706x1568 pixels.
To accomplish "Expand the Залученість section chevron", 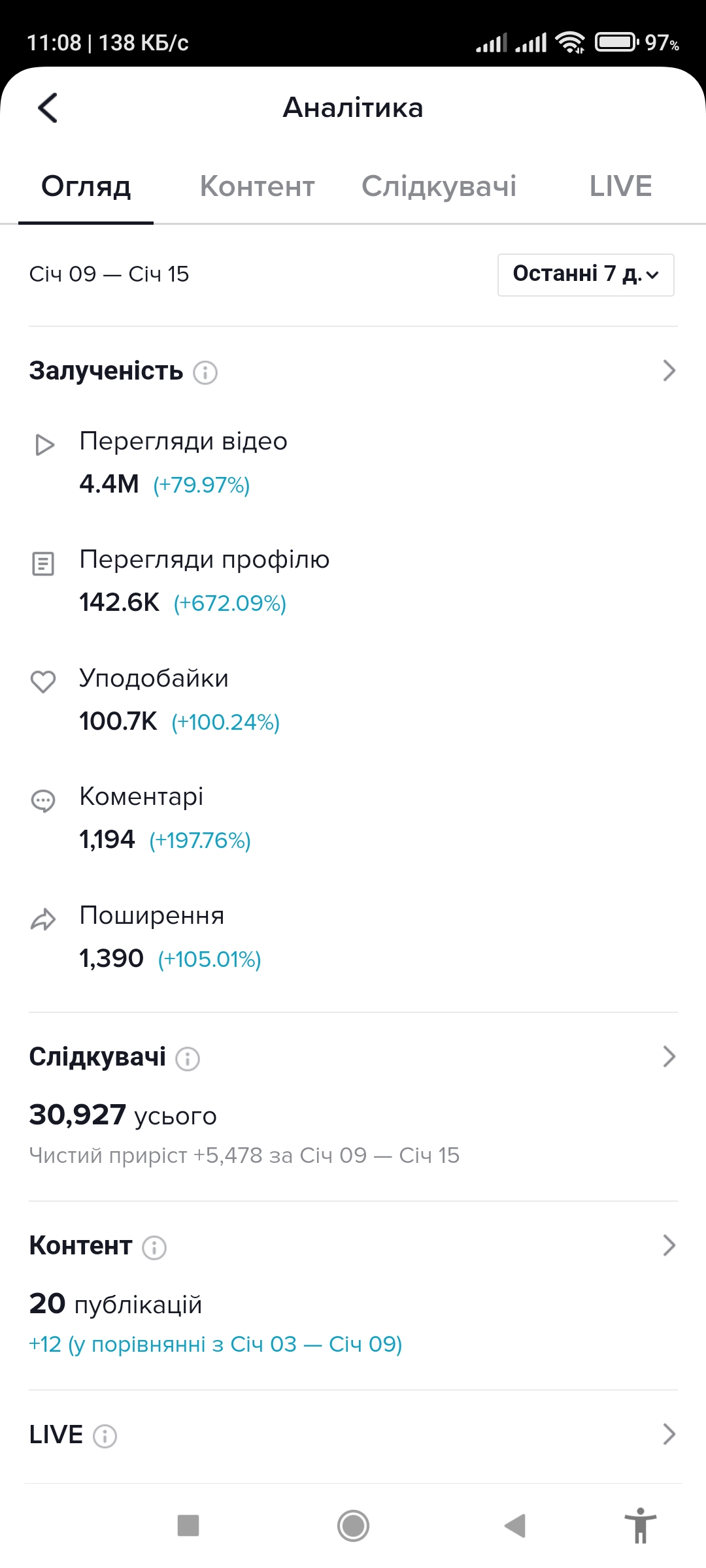I will pyautogui.click(x=669, y=370).
